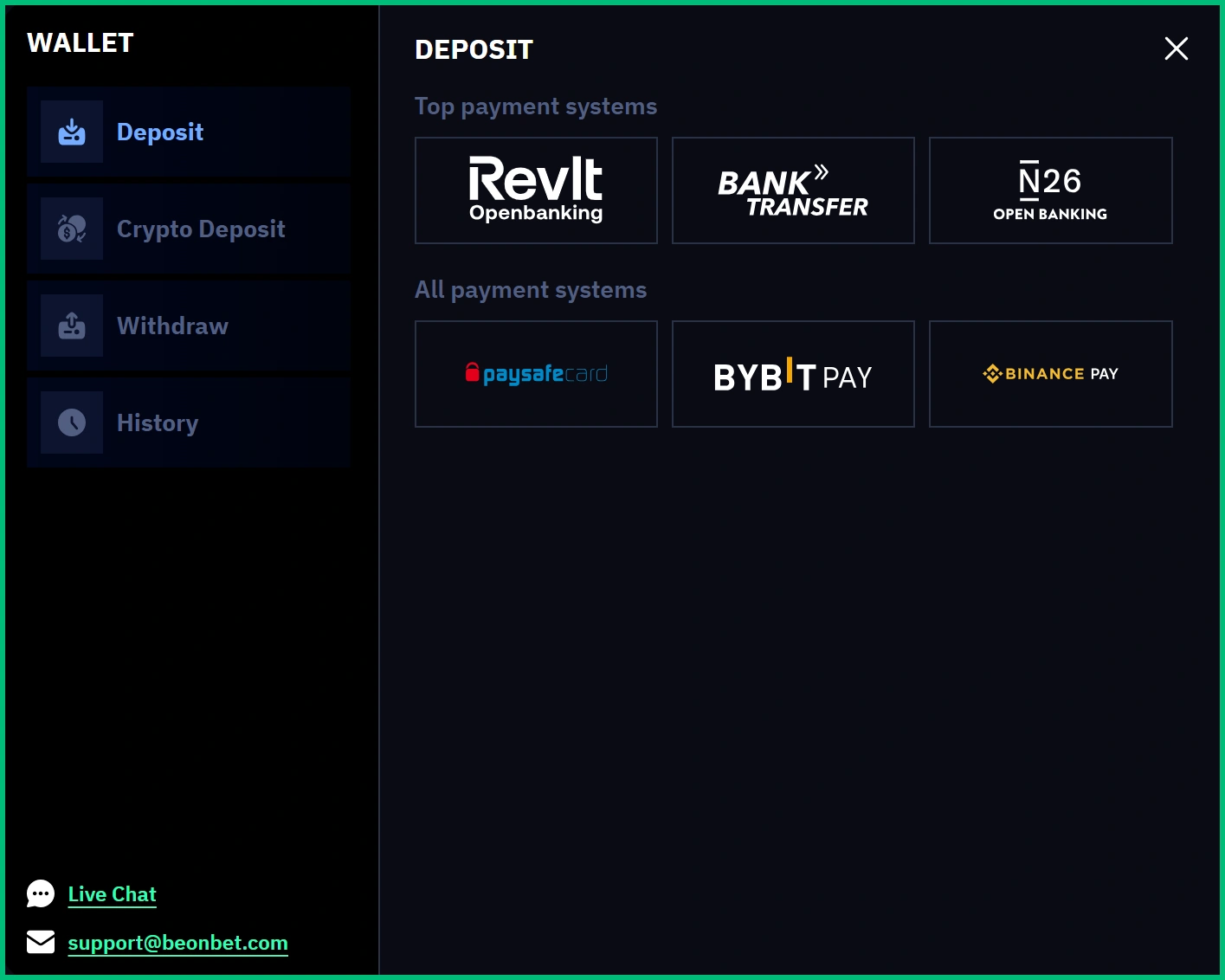1225x980 pixels.
Task: Click the Deposit tray icon in sidebar
Action: tap(72, 132)
